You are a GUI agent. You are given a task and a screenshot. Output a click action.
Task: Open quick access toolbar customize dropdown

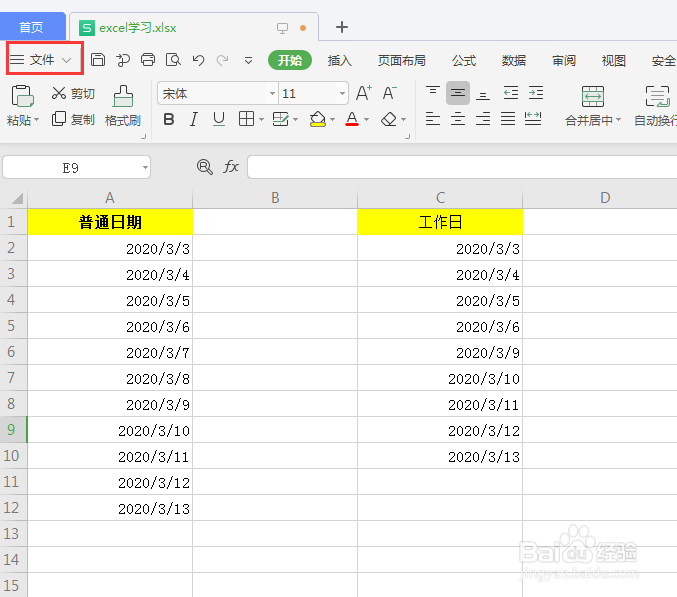(x=248, y=60)
